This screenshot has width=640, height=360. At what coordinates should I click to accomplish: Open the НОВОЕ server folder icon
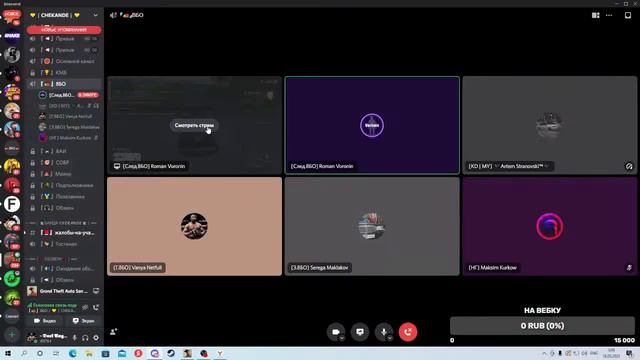pos(12,17)
